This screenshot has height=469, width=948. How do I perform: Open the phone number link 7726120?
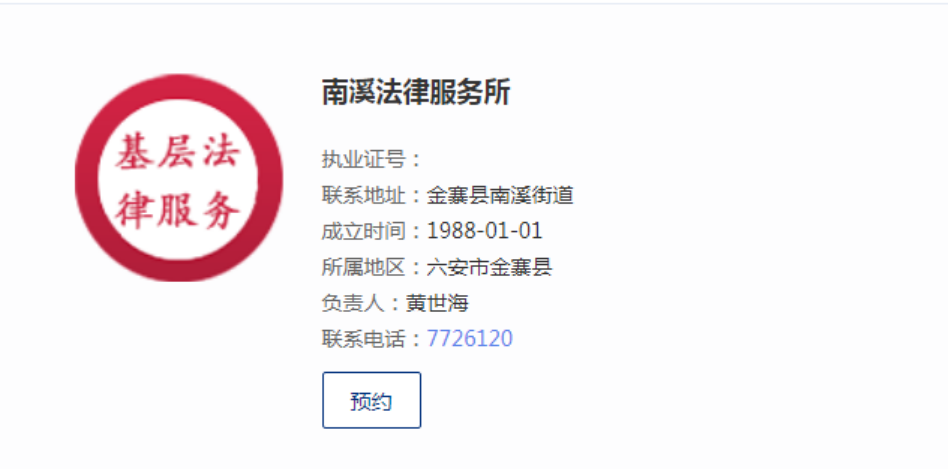[x=470, y=338]
